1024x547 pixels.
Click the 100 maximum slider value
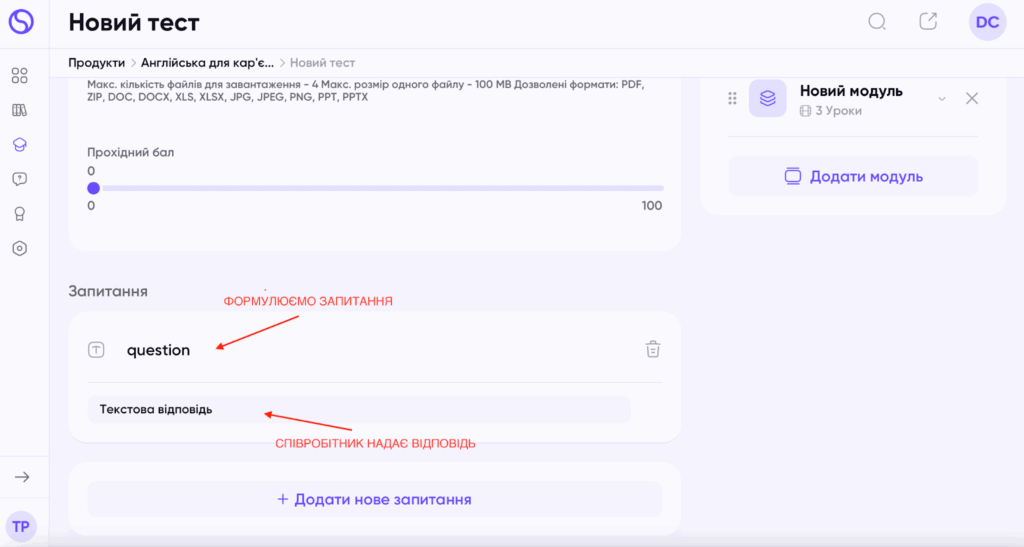[x=652, y=206]
